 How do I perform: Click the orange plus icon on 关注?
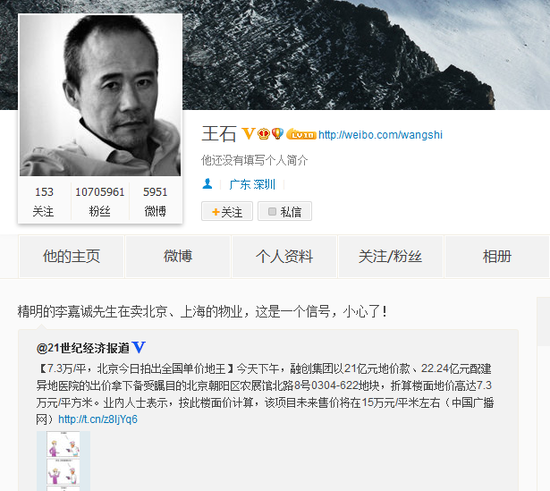pos(216,212)
